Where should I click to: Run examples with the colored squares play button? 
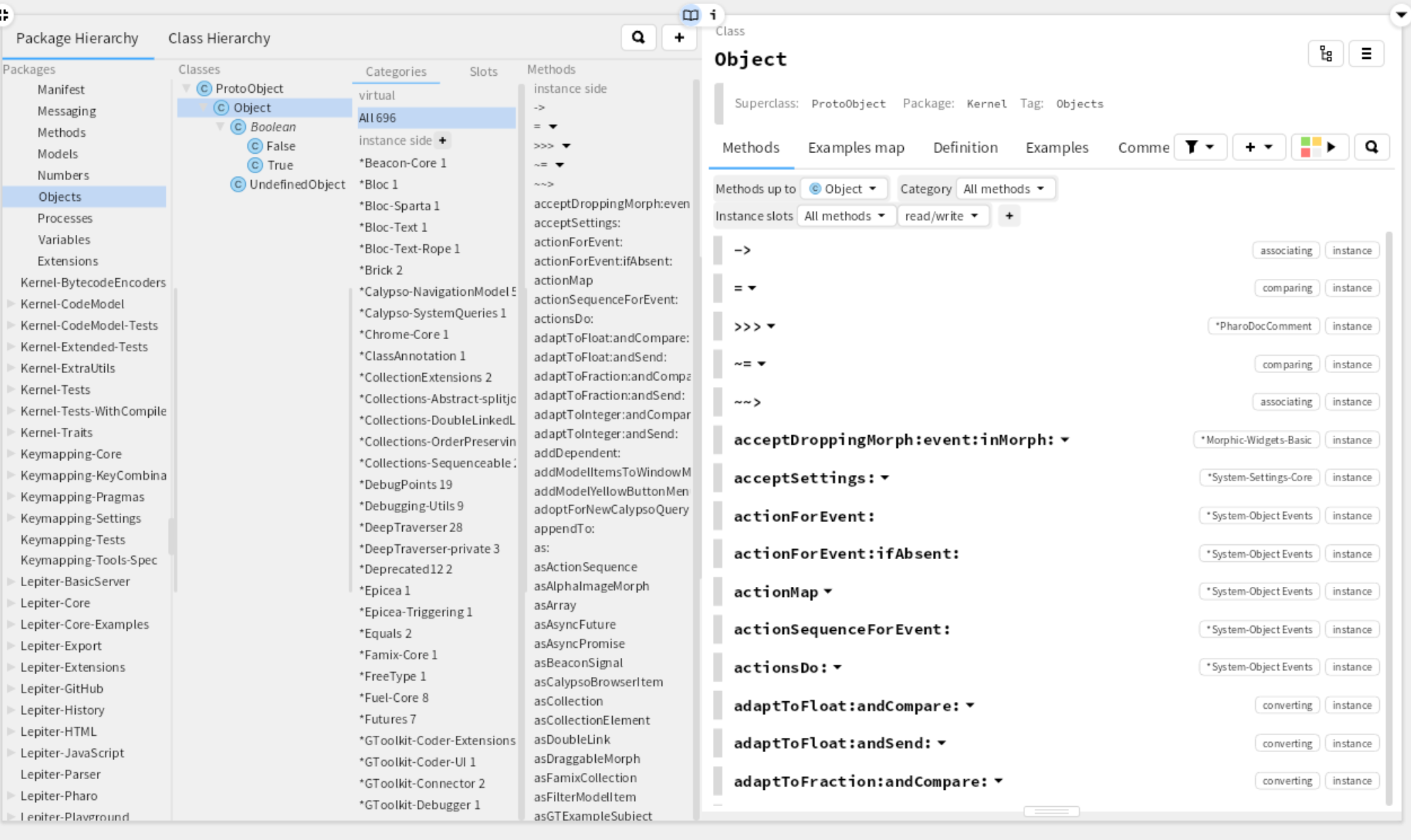pyautogui.click(x=1320, y=147)
